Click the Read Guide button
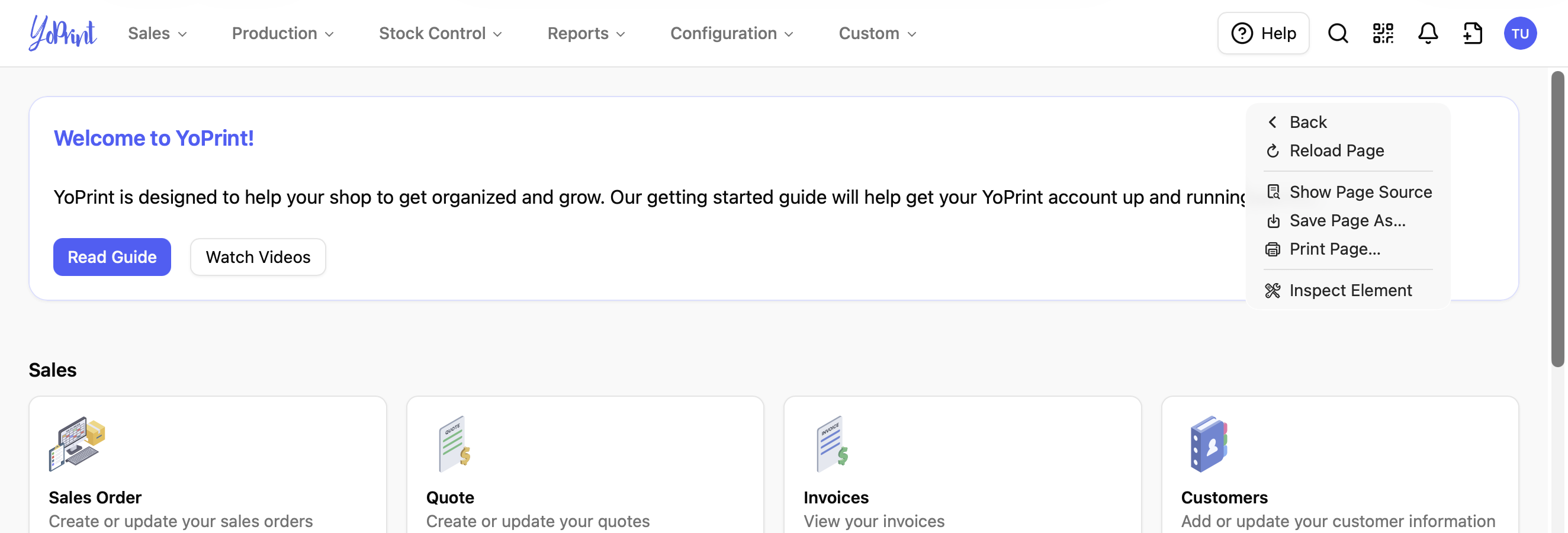This screenshot has width=1568, height=533. point(112,258)
